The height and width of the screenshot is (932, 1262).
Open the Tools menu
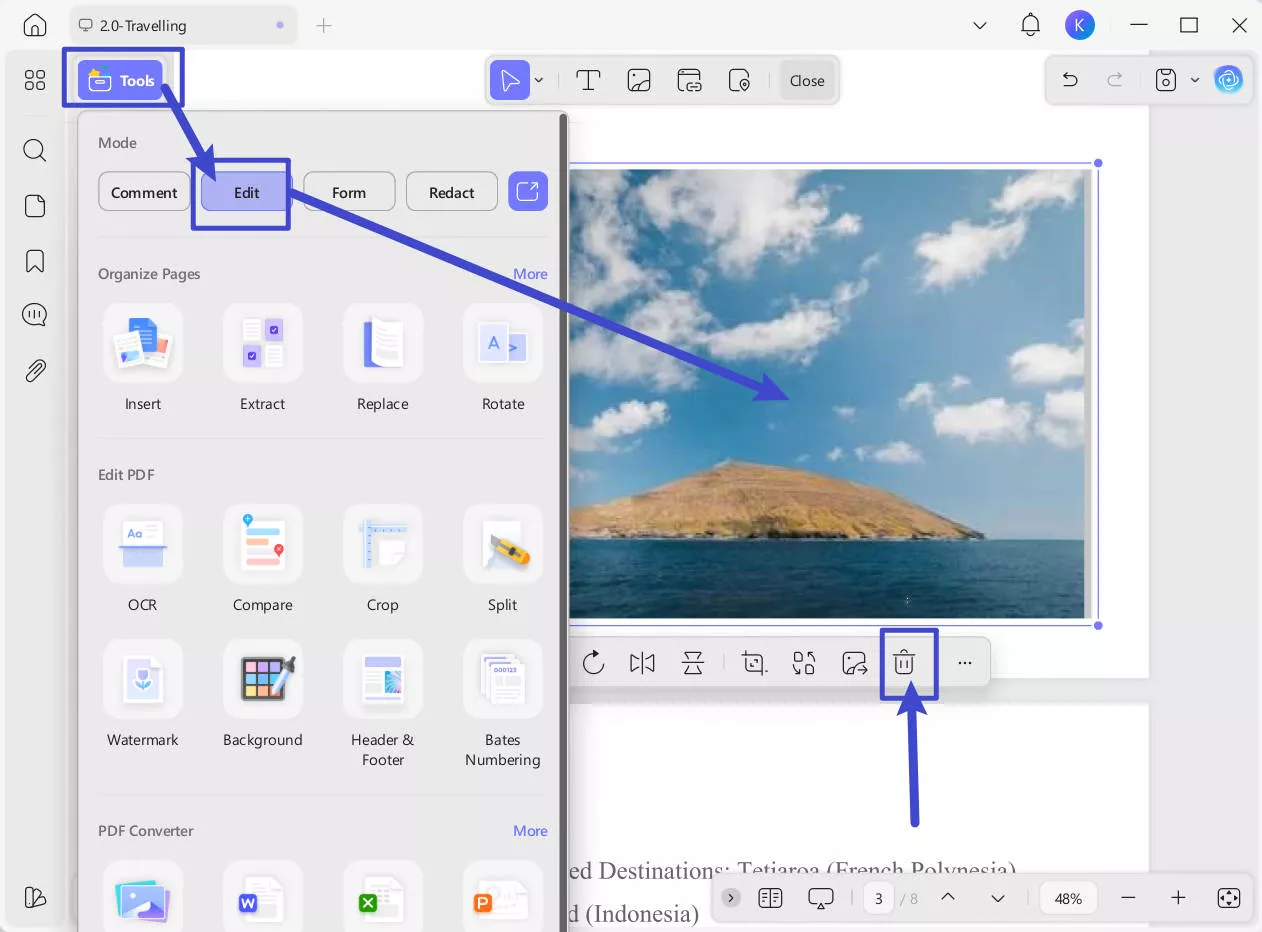coord(124,81)
